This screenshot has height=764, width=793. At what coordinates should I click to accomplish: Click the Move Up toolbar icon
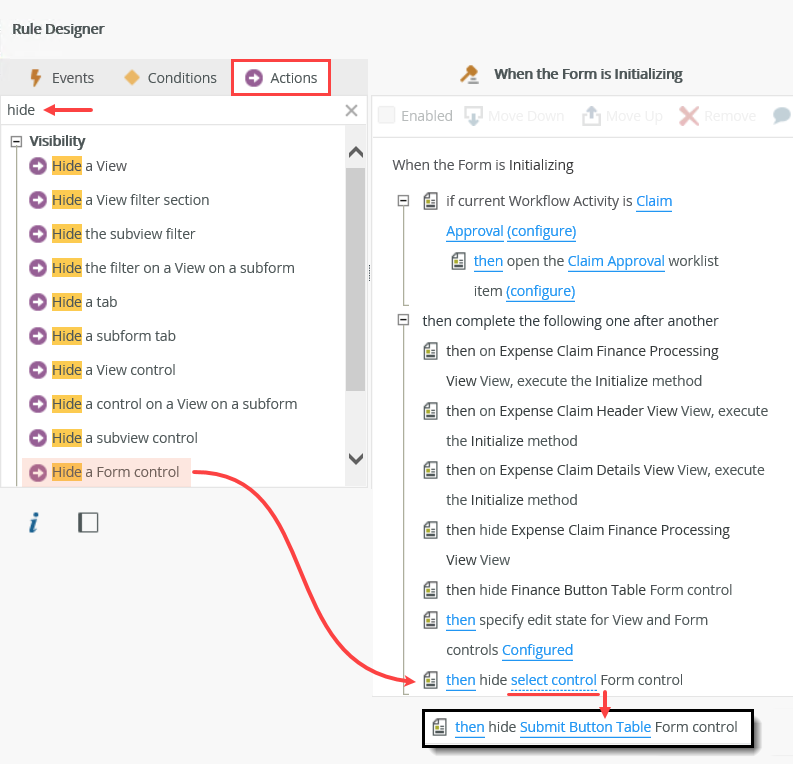(x=592, y=116)
